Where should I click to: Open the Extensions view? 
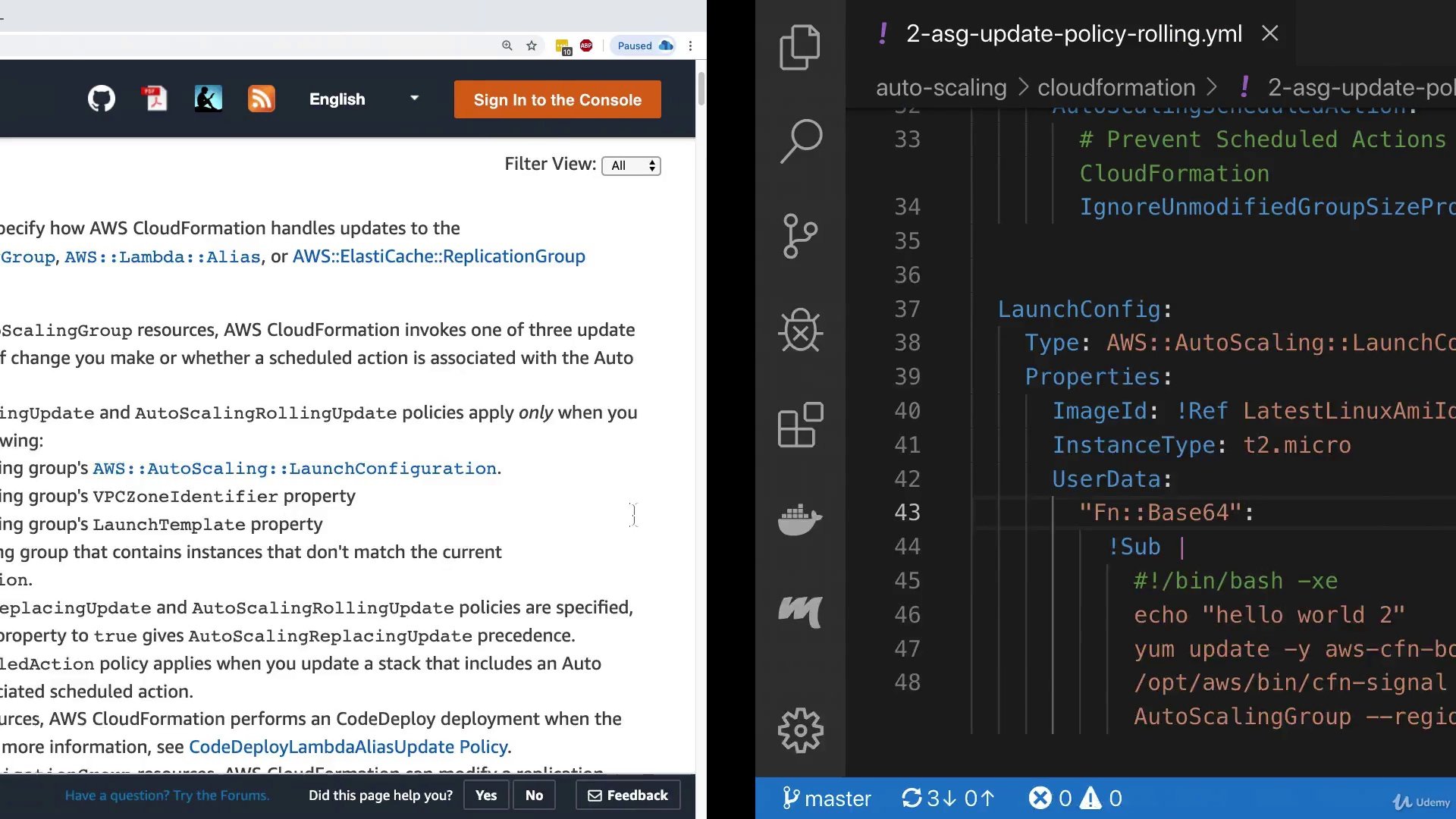coord(800,425)
